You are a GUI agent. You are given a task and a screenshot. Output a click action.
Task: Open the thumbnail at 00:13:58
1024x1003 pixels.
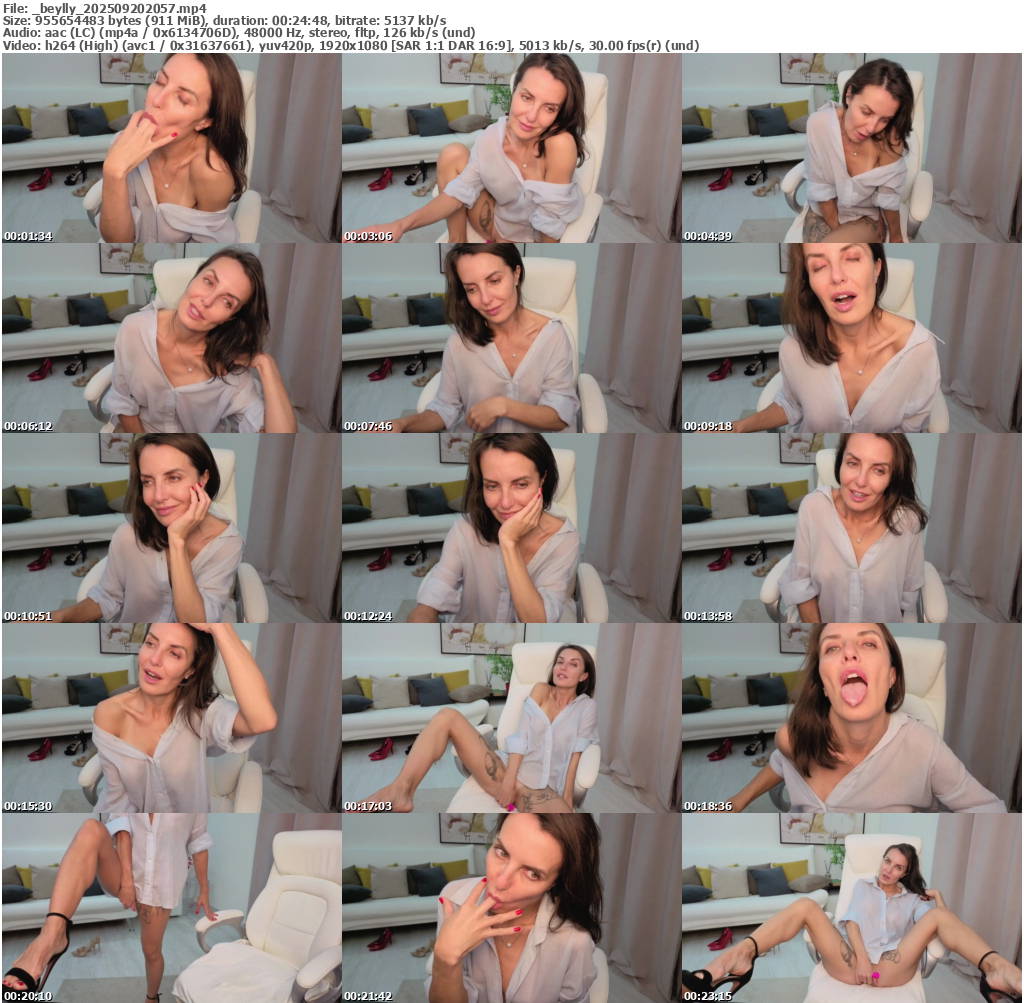(852, 528)
